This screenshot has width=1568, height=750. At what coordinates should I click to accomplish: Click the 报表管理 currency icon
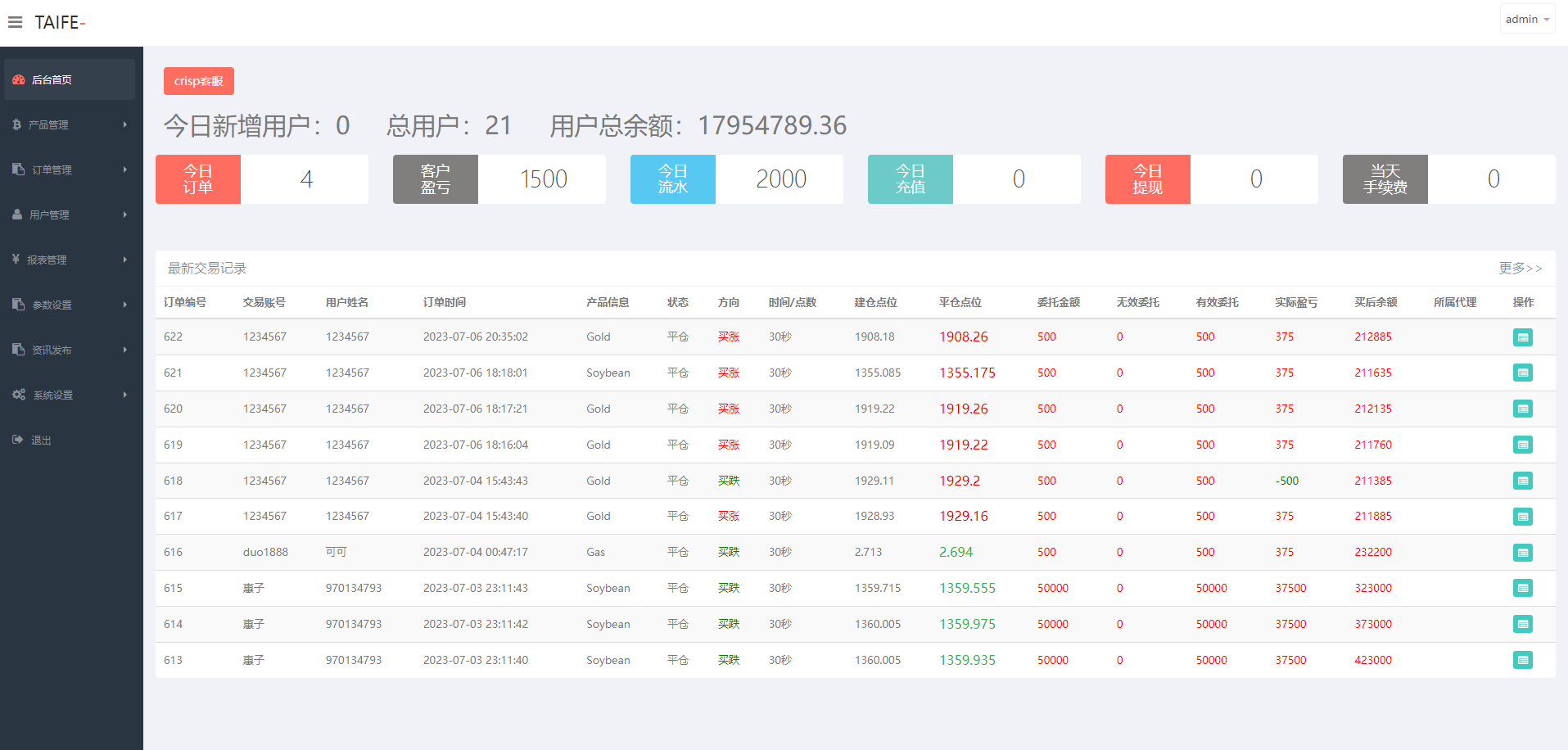pos(16,260)
